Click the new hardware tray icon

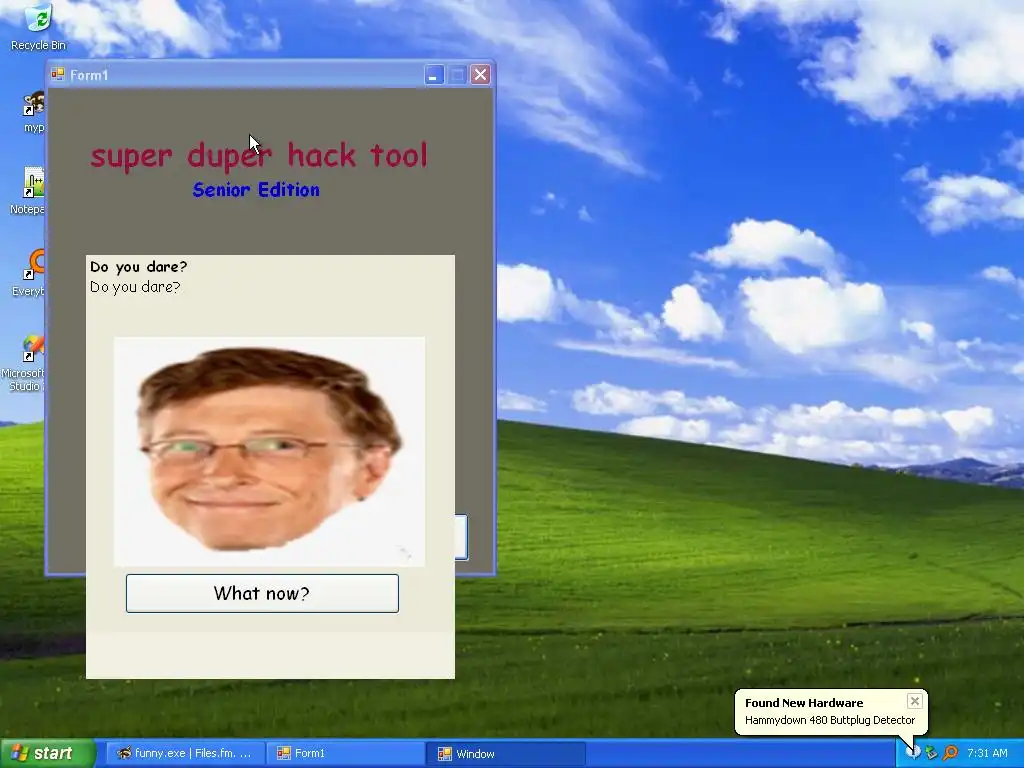913,752
